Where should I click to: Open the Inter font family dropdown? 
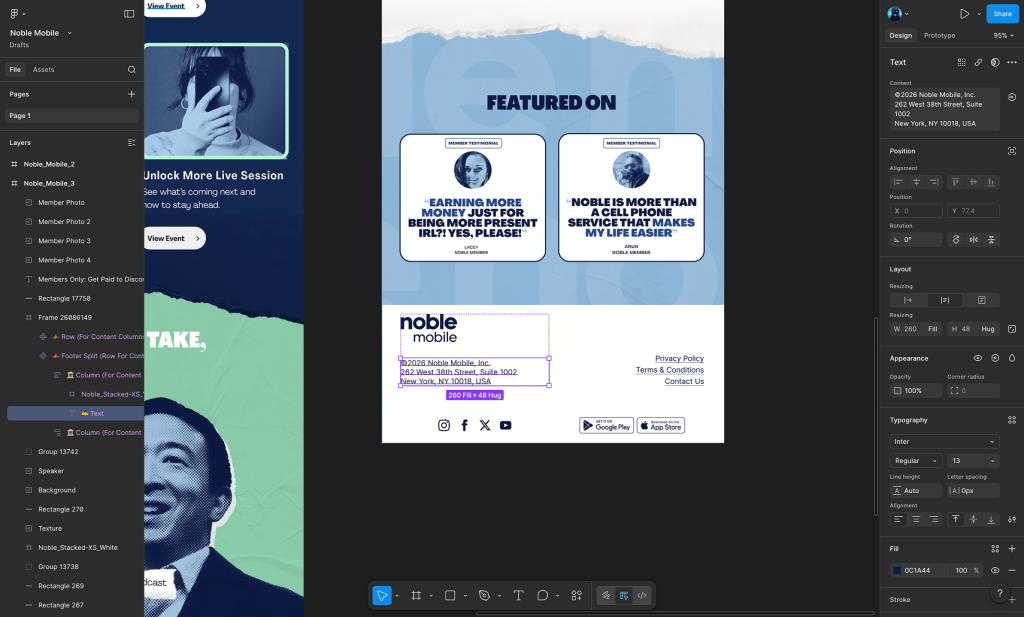[x=944, y=442]
